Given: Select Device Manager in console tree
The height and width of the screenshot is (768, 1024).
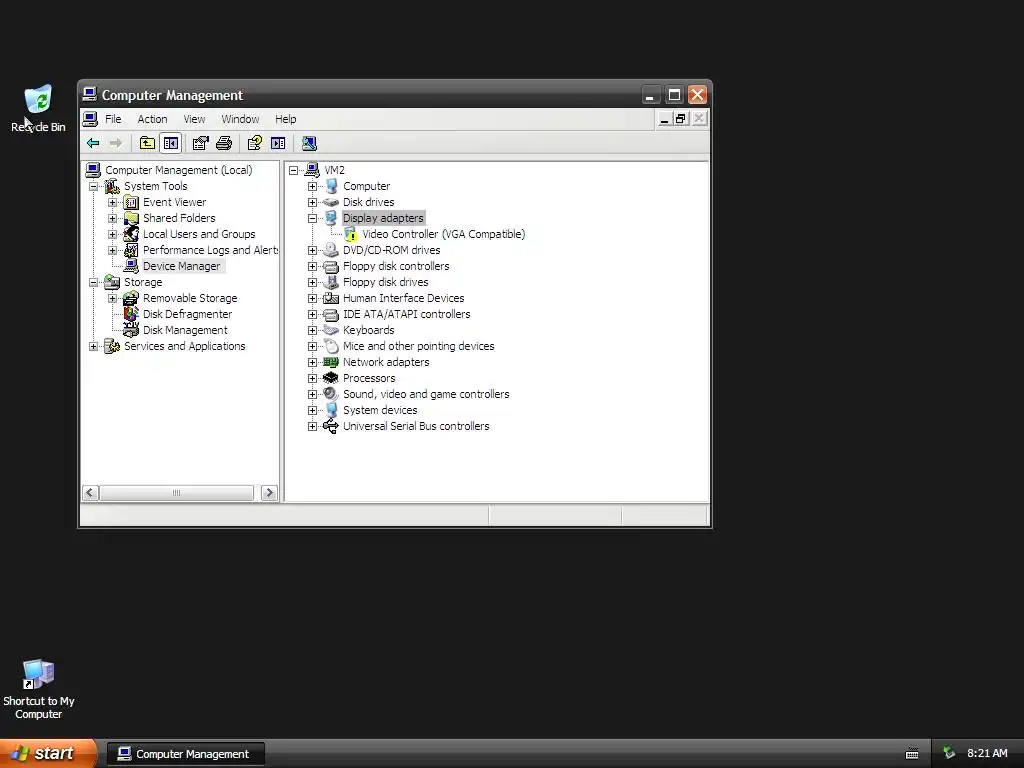Looking at the screenshot, I should (182, 266).
